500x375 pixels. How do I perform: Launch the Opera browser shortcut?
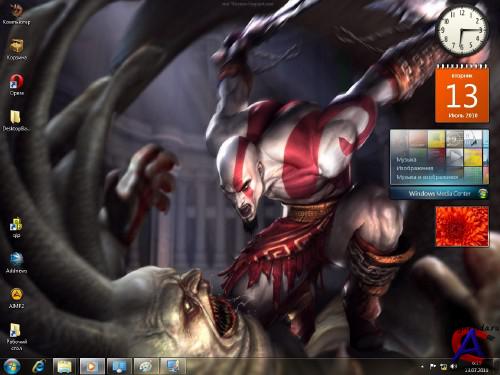[x=16, y=85]
